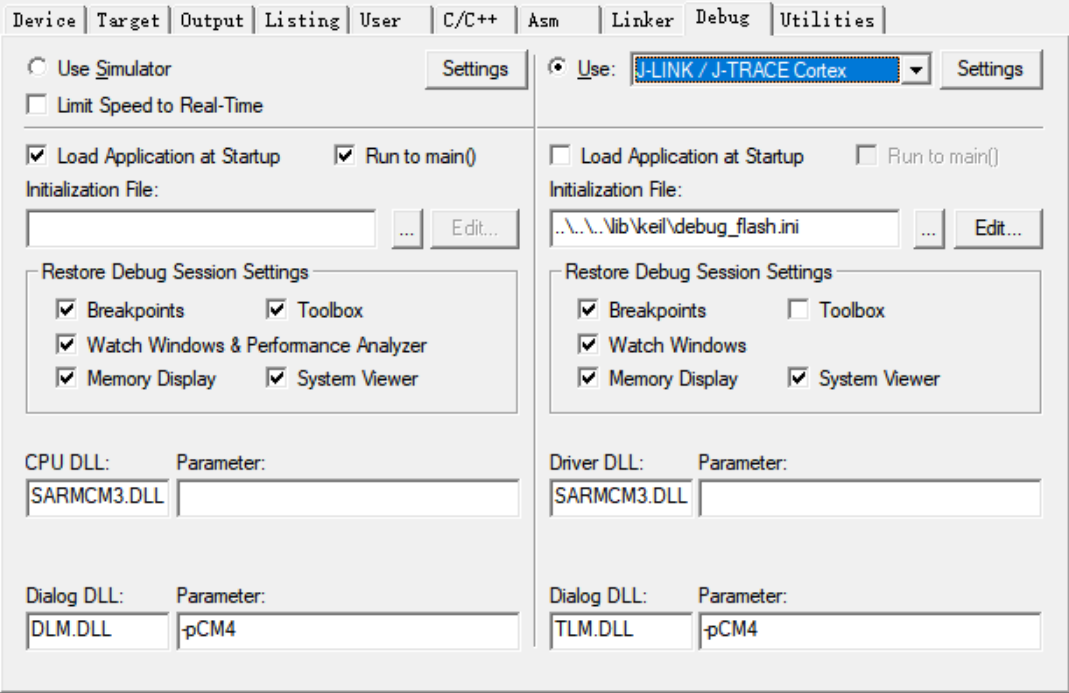Enable Limit Speed to Real-Time
The width and height of the screenshot is (1069, 693).
[40, 105]
